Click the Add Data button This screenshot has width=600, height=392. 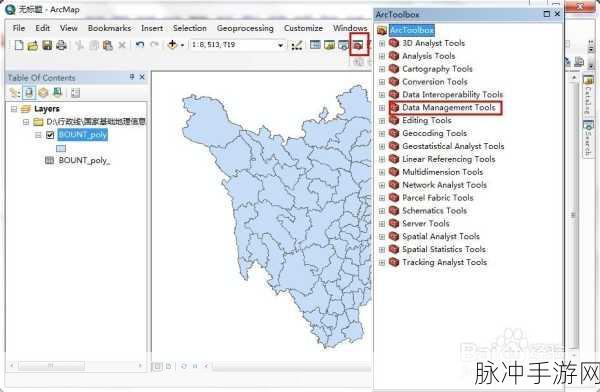click(172, 45)
